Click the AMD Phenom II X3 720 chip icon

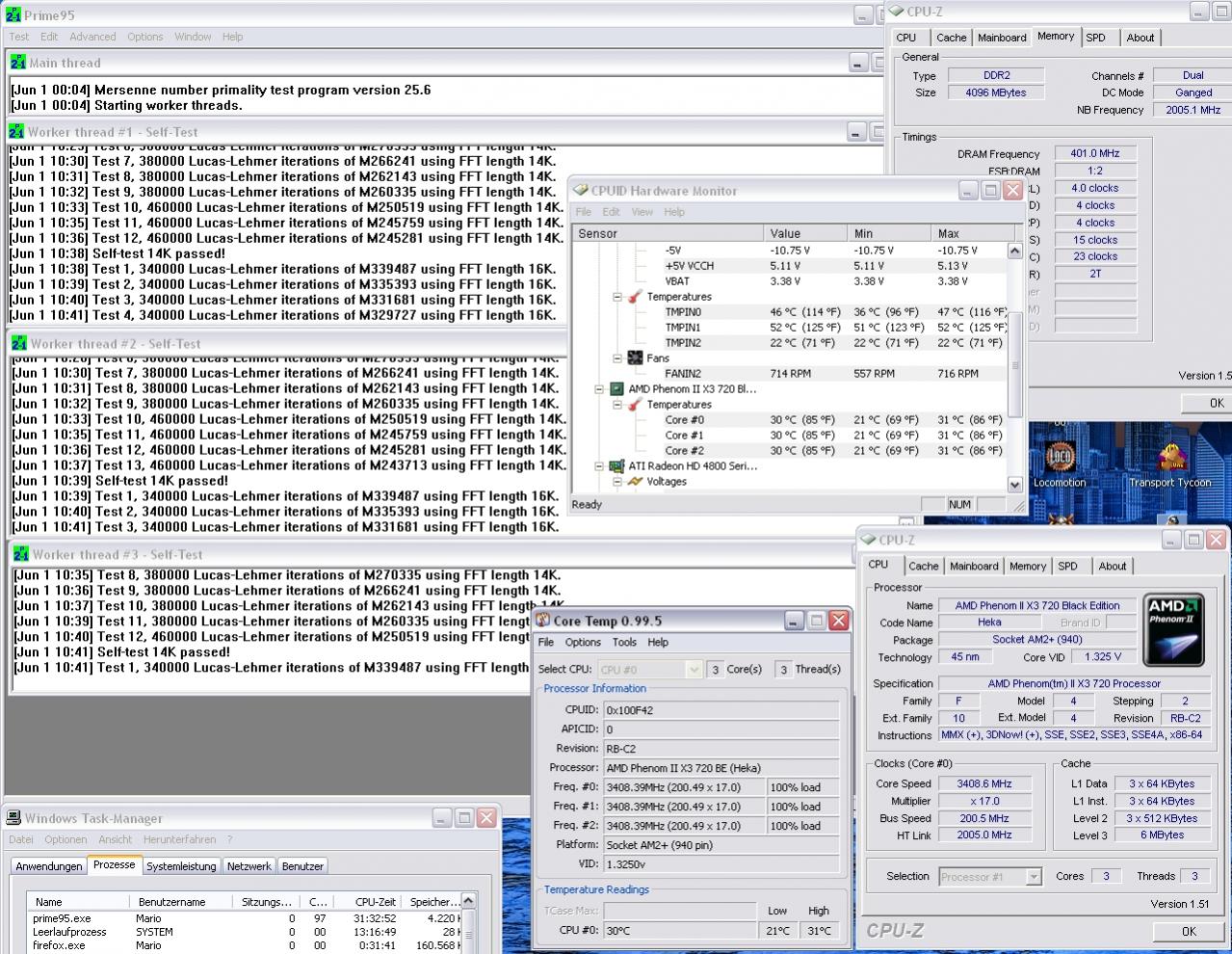tap(616, 388)
